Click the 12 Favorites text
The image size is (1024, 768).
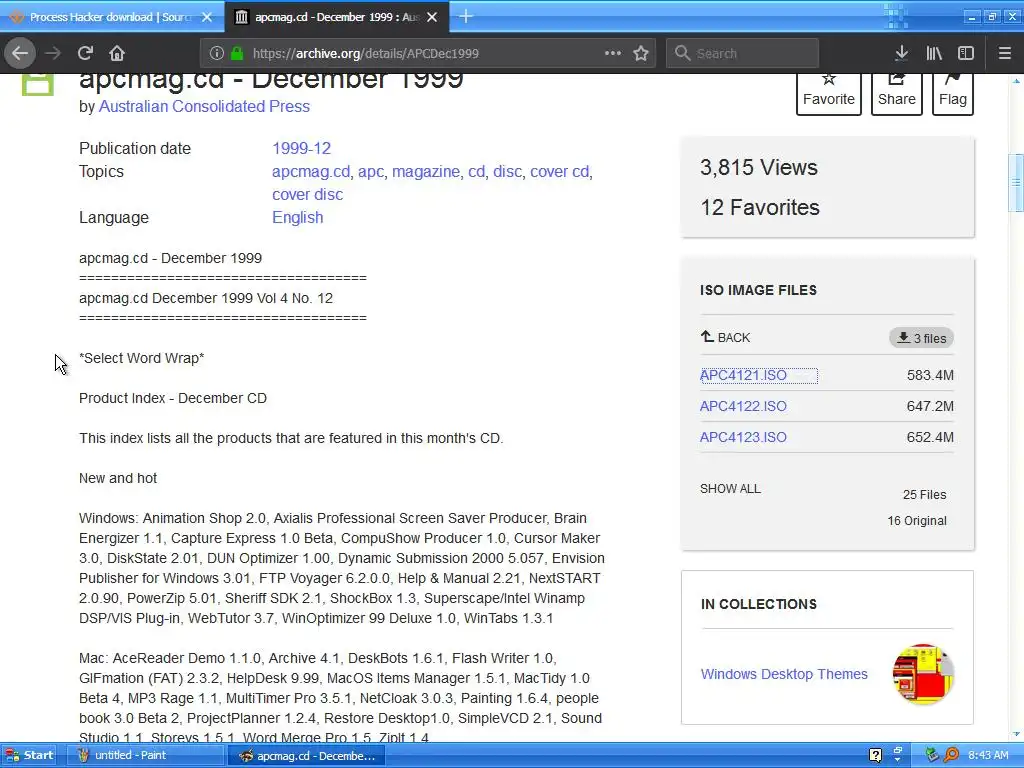click(760, 208)
